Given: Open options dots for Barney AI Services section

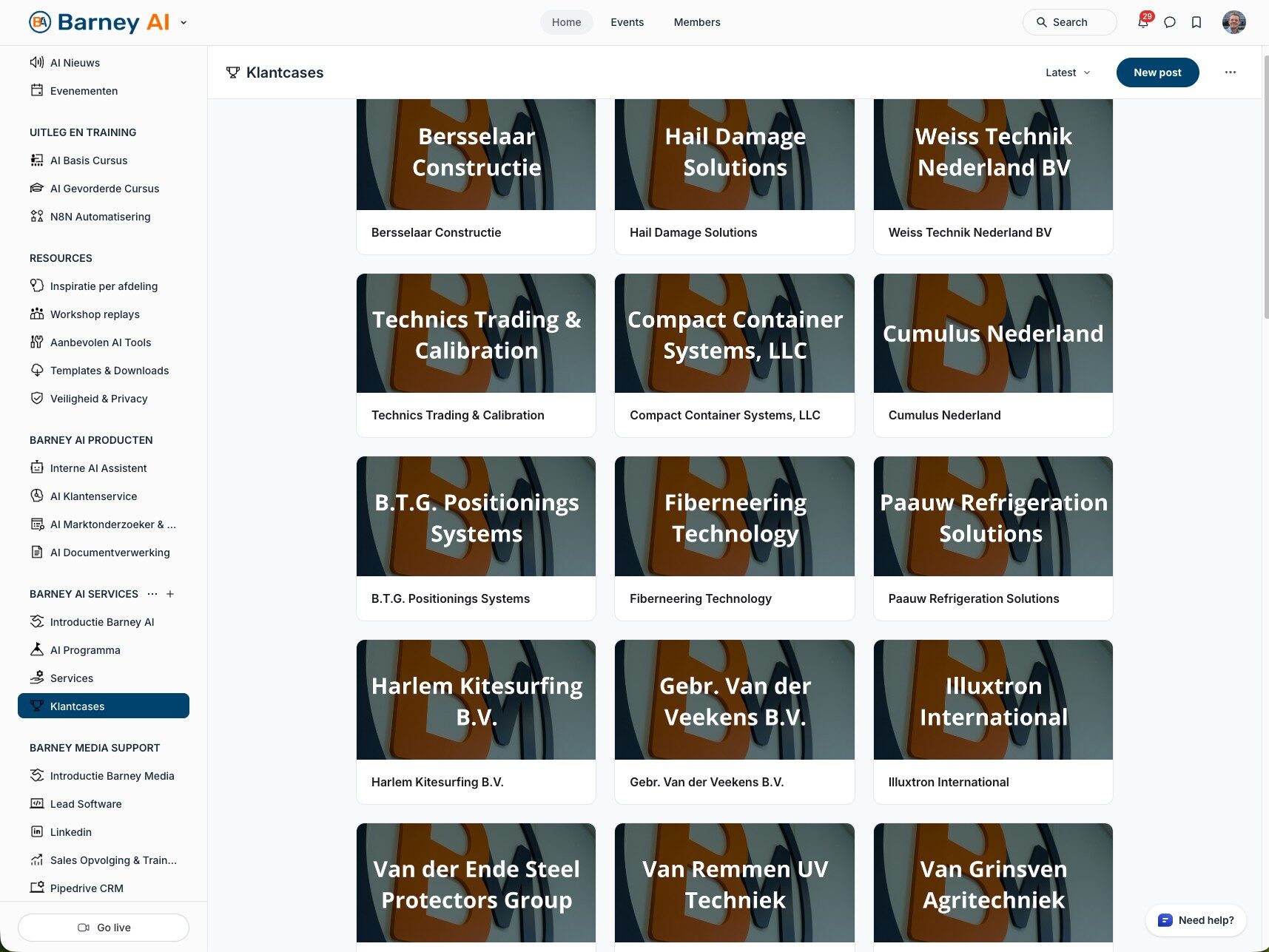Looking at the screenshot, I should (152, 594).
